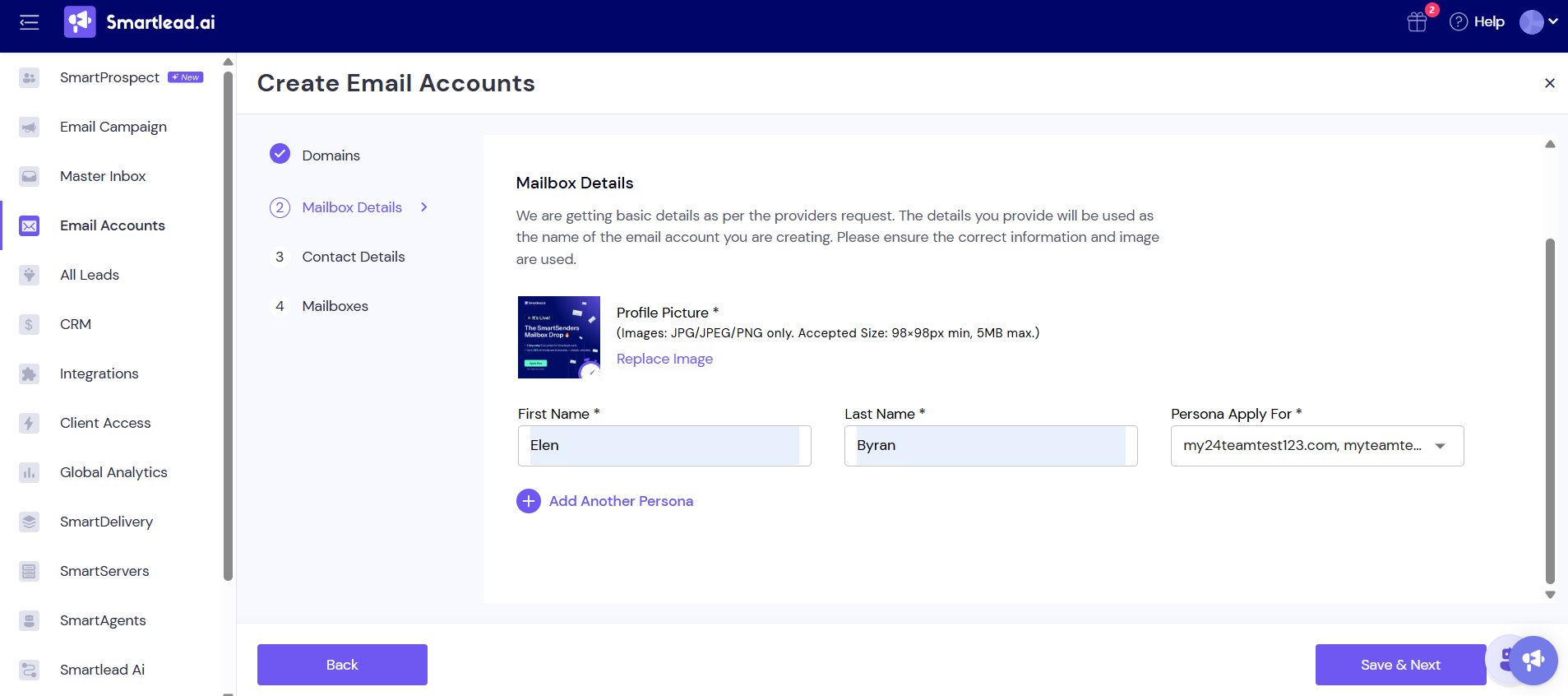Click the Integrations puzzle piece icon
Screen dimensions: 1568x696
tap(30, 374)
